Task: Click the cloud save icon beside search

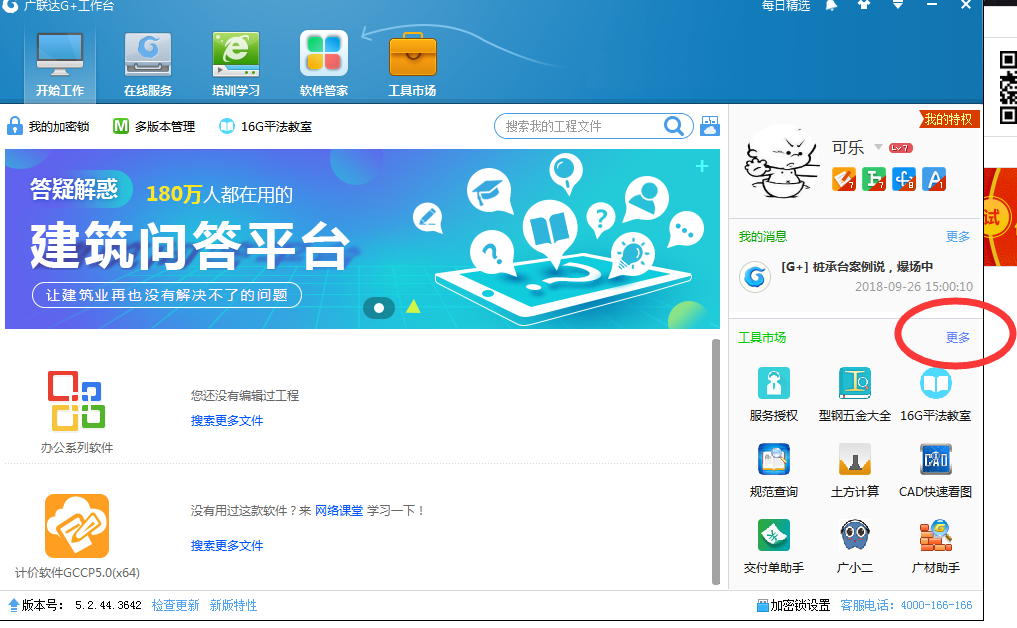Action: click(710, 126)
